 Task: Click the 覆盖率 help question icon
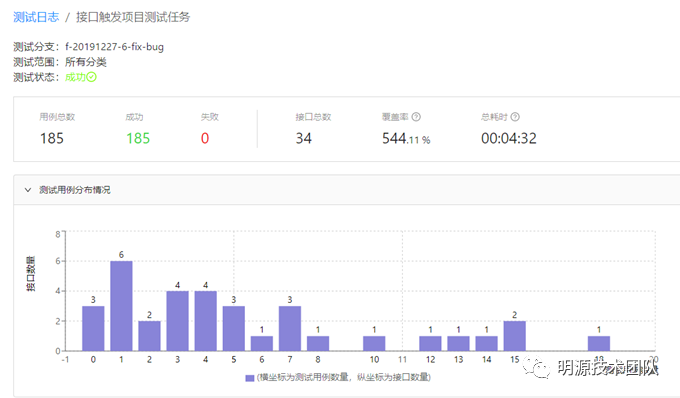(416, 117)
